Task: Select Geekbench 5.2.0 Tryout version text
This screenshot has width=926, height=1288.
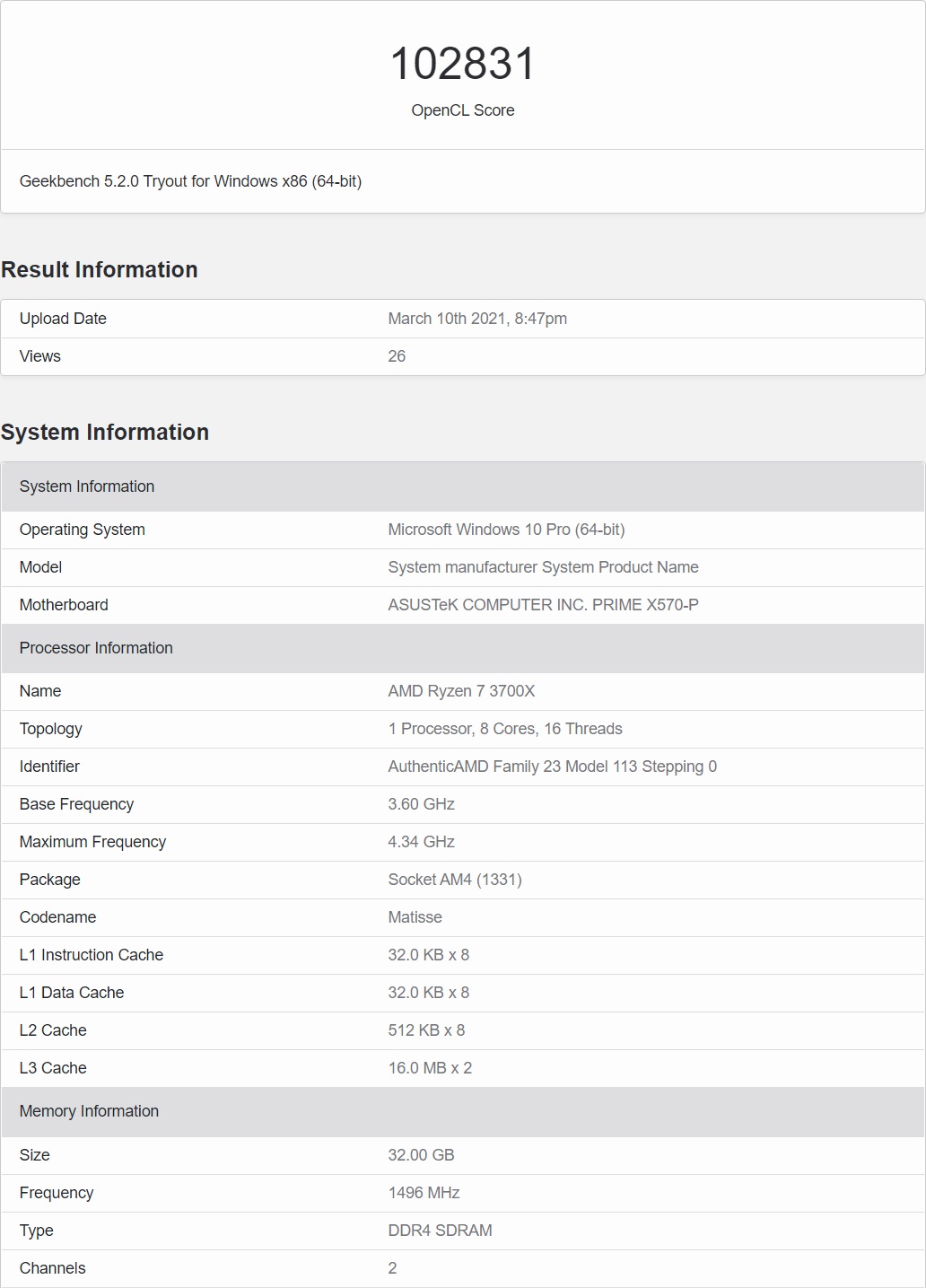Action: tap(190, 181)
